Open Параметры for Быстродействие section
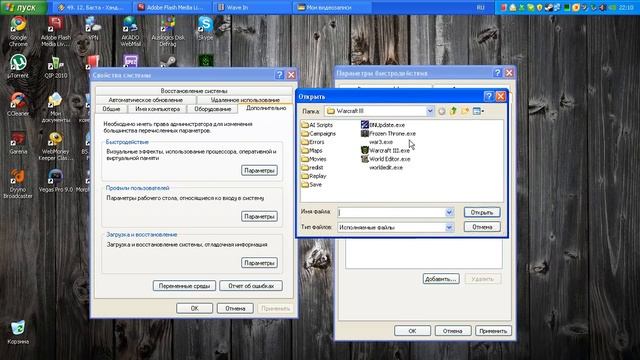This screenshot has width=640, height=360. pos(259,170)
